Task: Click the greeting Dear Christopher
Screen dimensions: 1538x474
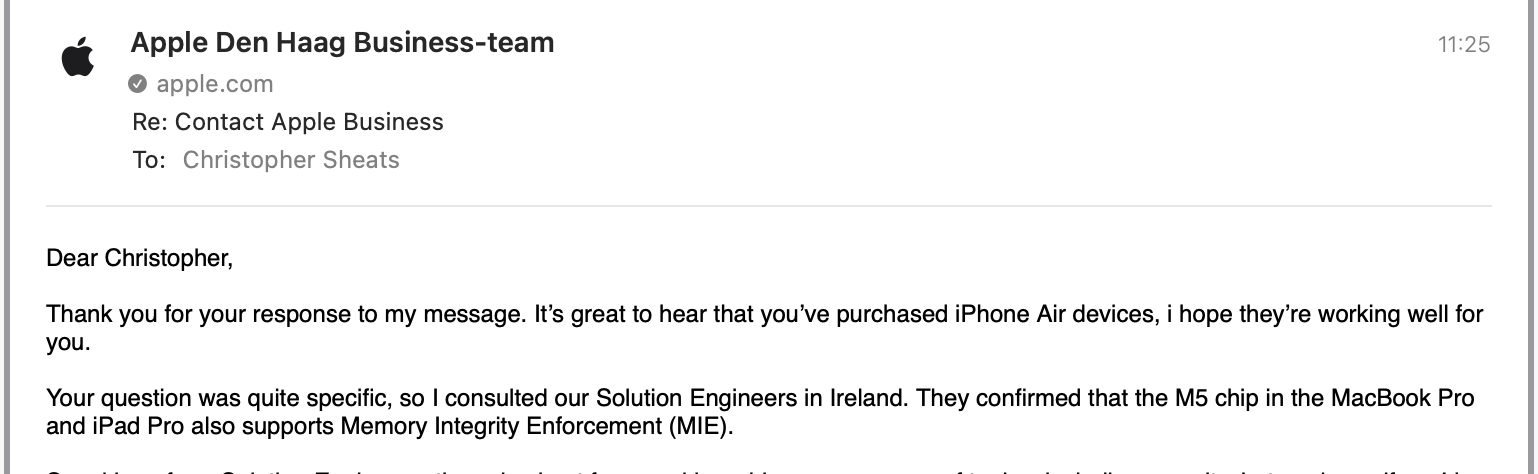Action: coord(139,258)
